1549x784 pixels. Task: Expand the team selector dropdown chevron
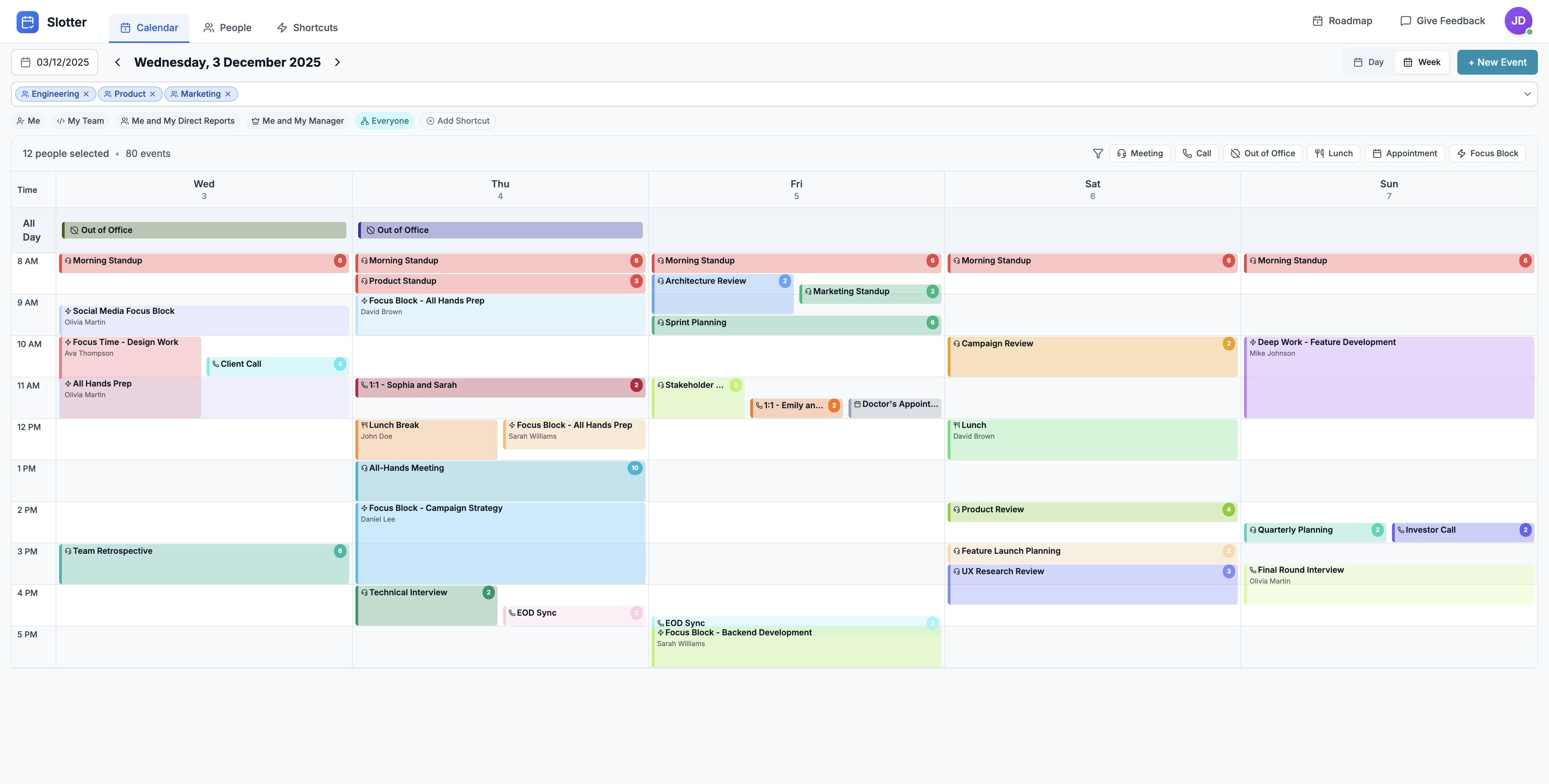tap(1527, 94)
